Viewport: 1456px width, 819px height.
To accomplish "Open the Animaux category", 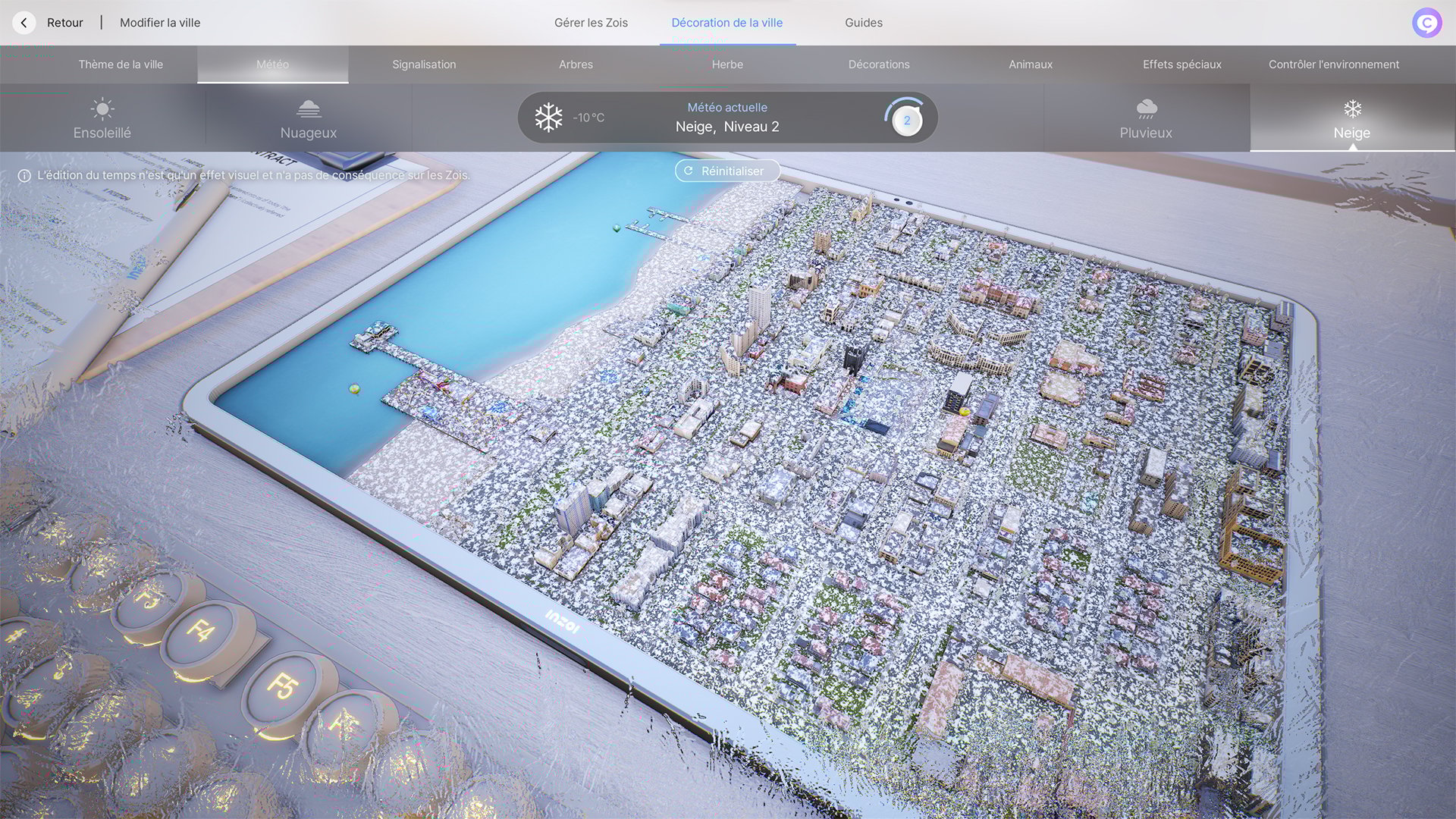I will pyautogui.click(x=1031, y=64).
